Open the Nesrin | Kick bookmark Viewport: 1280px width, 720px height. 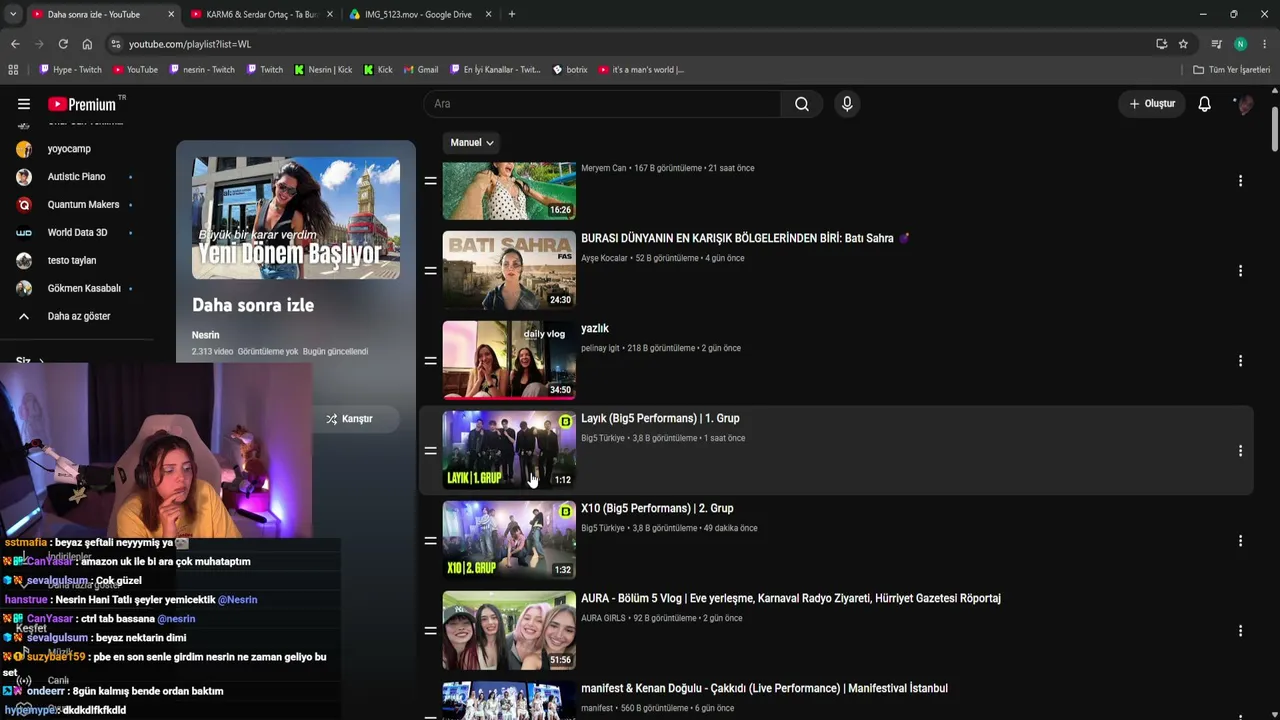click(322, 70)
